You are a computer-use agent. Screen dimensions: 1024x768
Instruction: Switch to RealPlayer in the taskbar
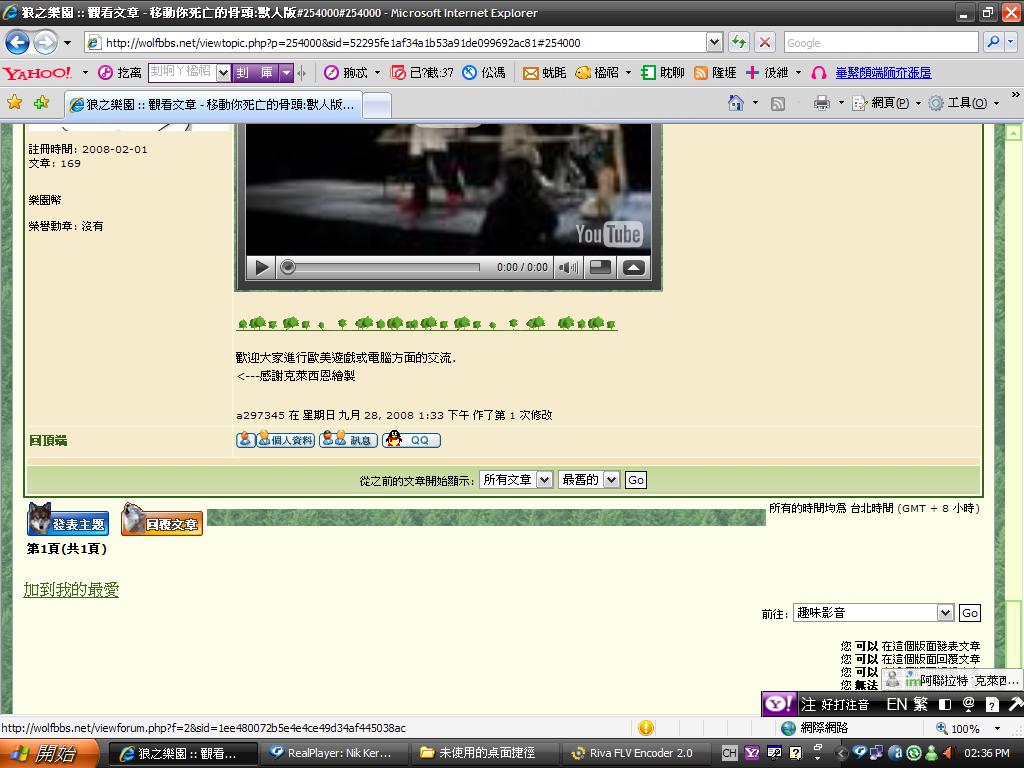[332, 753]
